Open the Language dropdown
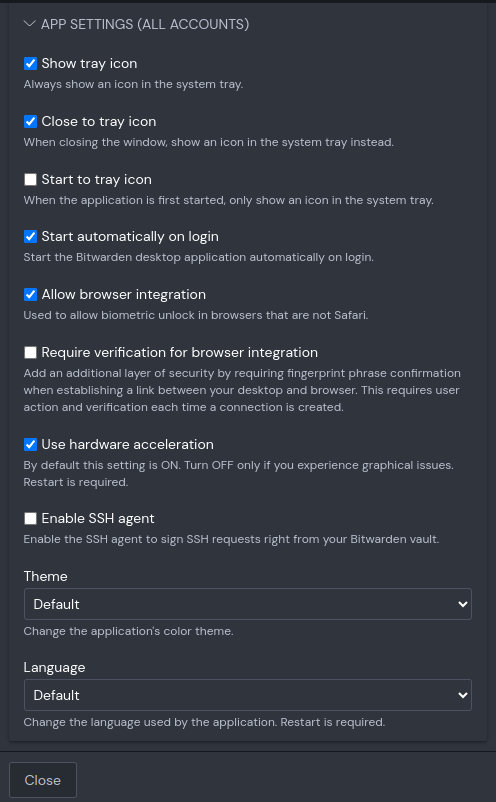This screenshot has width=496, height=802. tap(247, 695)
